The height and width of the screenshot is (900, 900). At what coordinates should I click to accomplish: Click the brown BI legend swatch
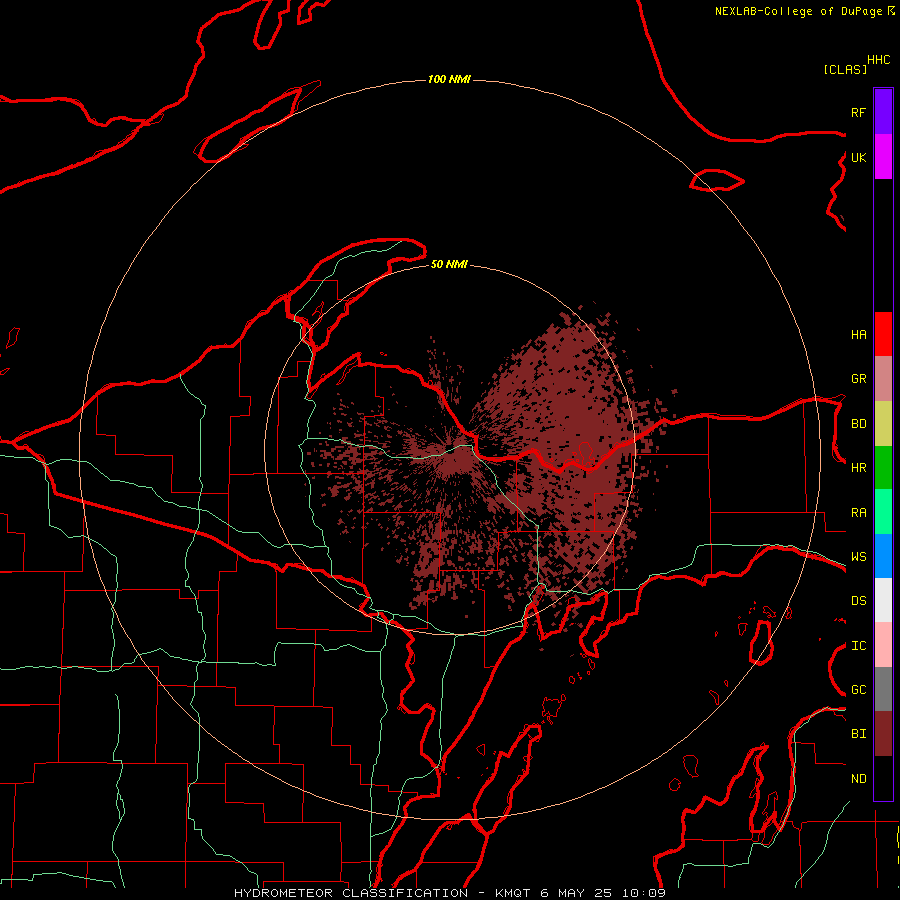(883, 734)
